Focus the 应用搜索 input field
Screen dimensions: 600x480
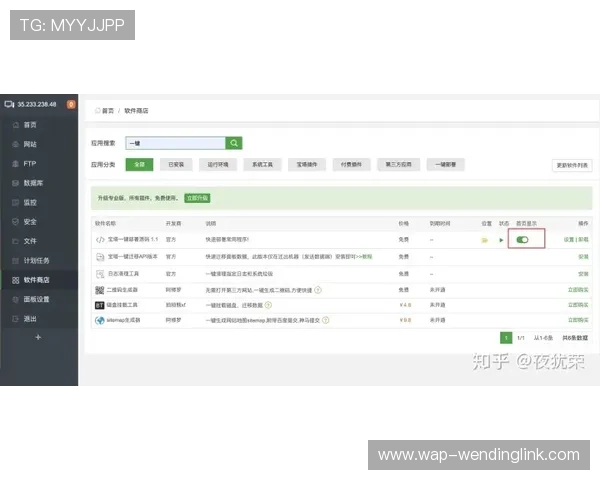(x=176, y=143)
